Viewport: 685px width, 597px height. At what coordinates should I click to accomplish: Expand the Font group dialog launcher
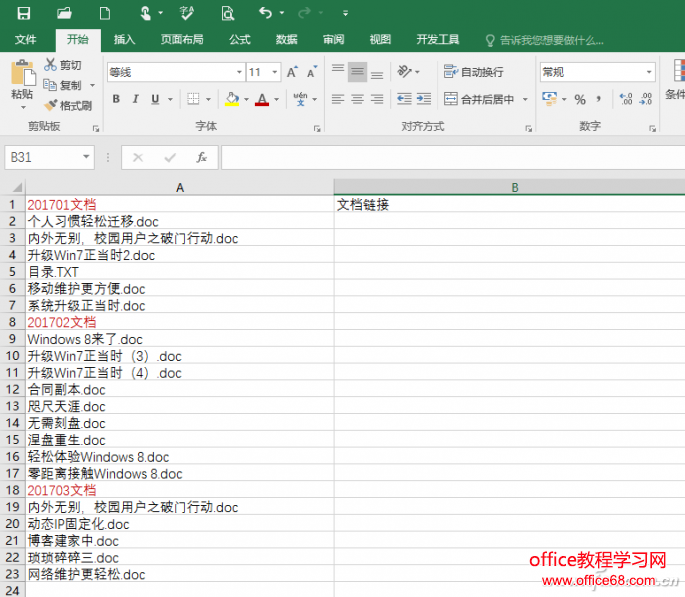(x=317, y=128)
